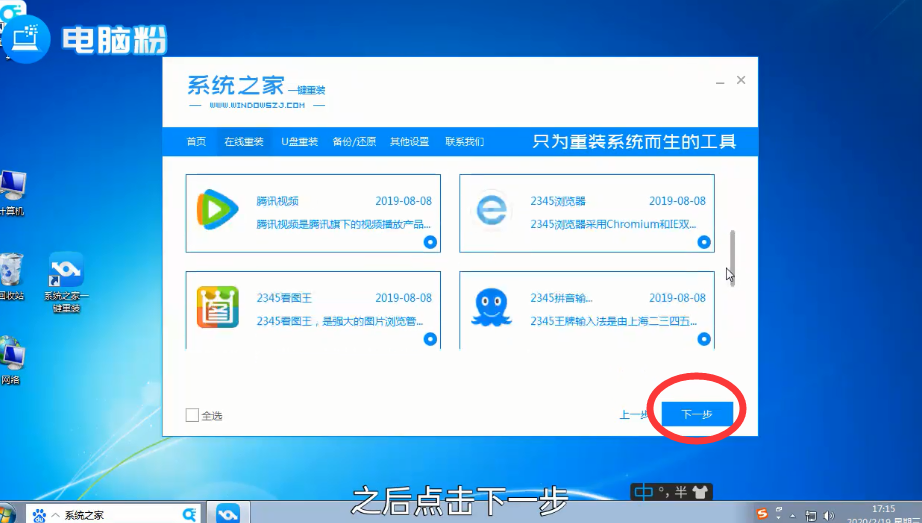Click the volume speaker tray icon
The image size is (922, 523).
830,516
